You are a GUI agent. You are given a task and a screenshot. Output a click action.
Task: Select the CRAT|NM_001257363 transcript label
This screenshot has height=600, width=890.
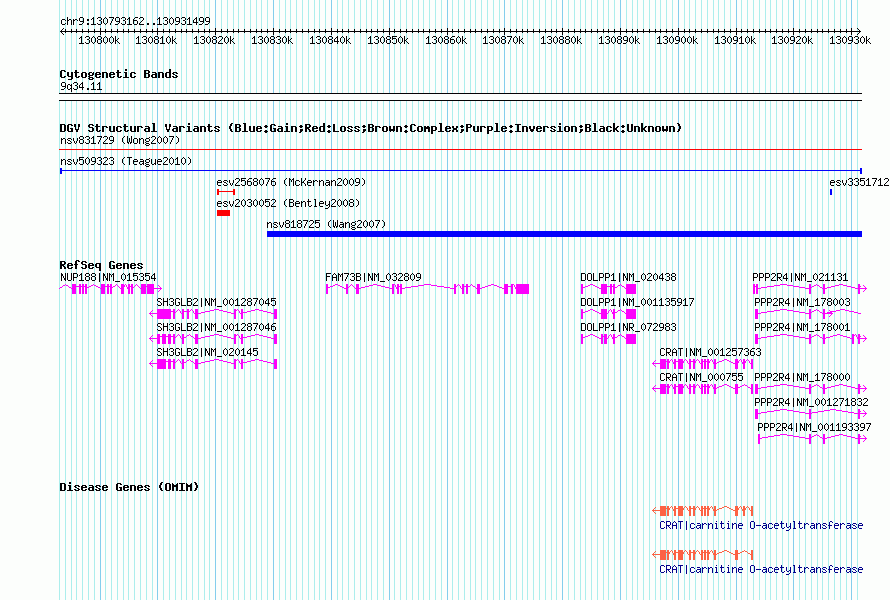point(710,352)
